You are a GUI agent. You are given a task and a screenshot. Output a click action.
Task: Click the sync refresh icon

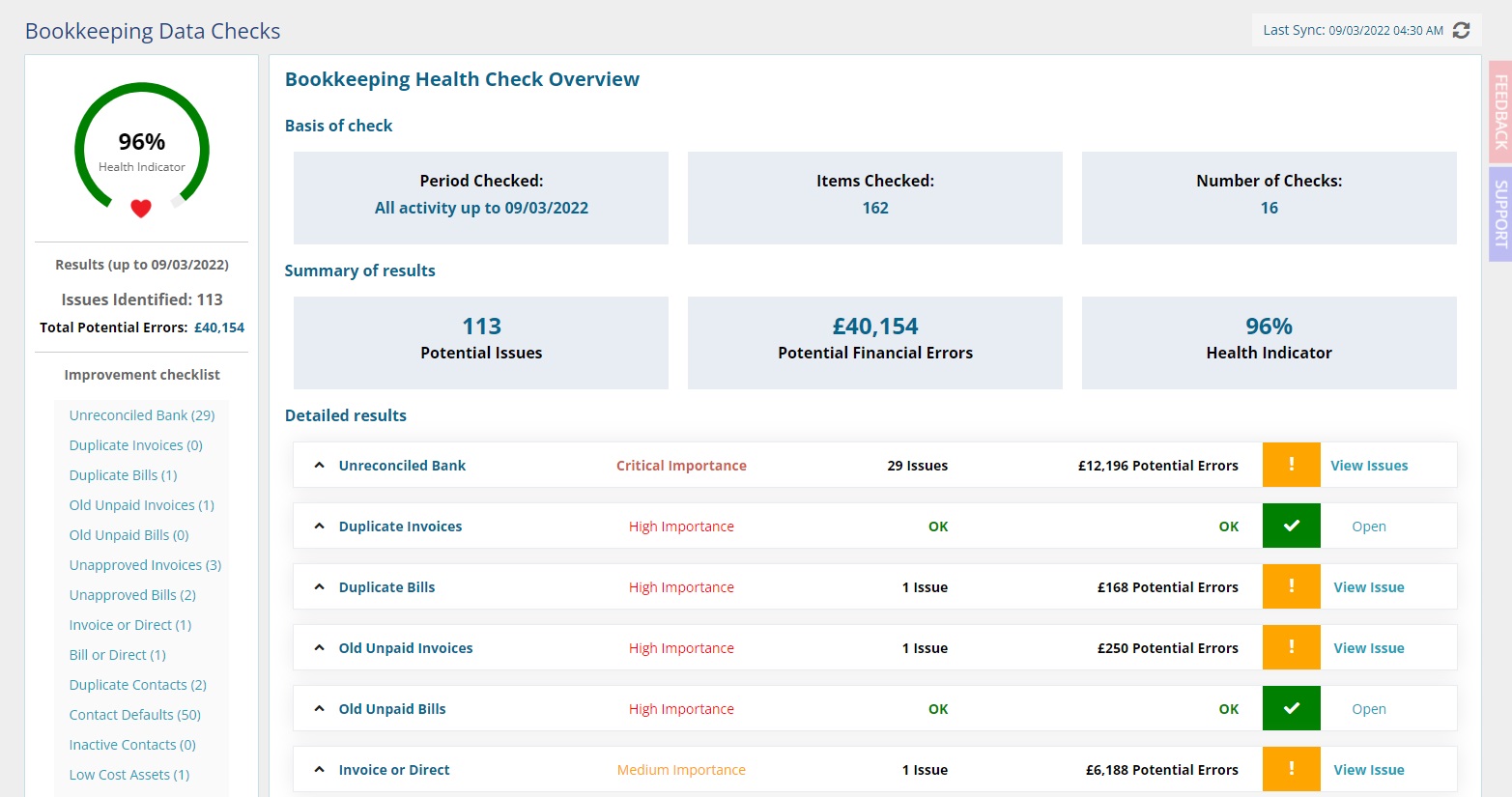coord(1461,30)
